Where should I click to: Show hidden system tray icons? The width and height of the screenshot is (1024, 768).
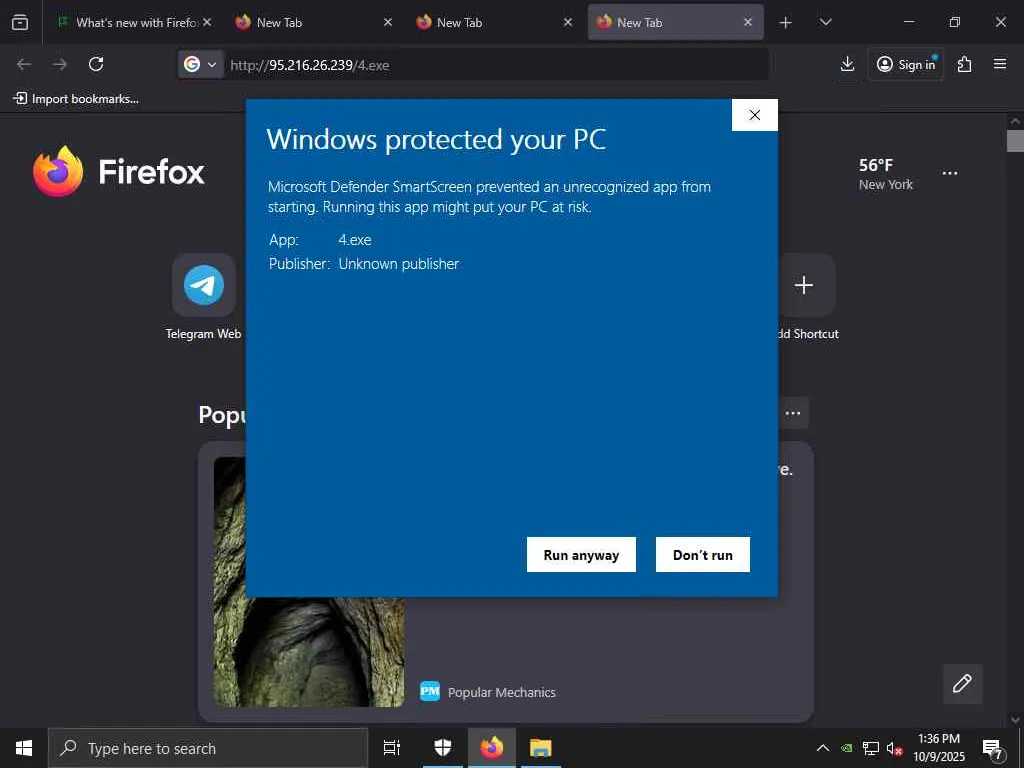tap(823, 748)
